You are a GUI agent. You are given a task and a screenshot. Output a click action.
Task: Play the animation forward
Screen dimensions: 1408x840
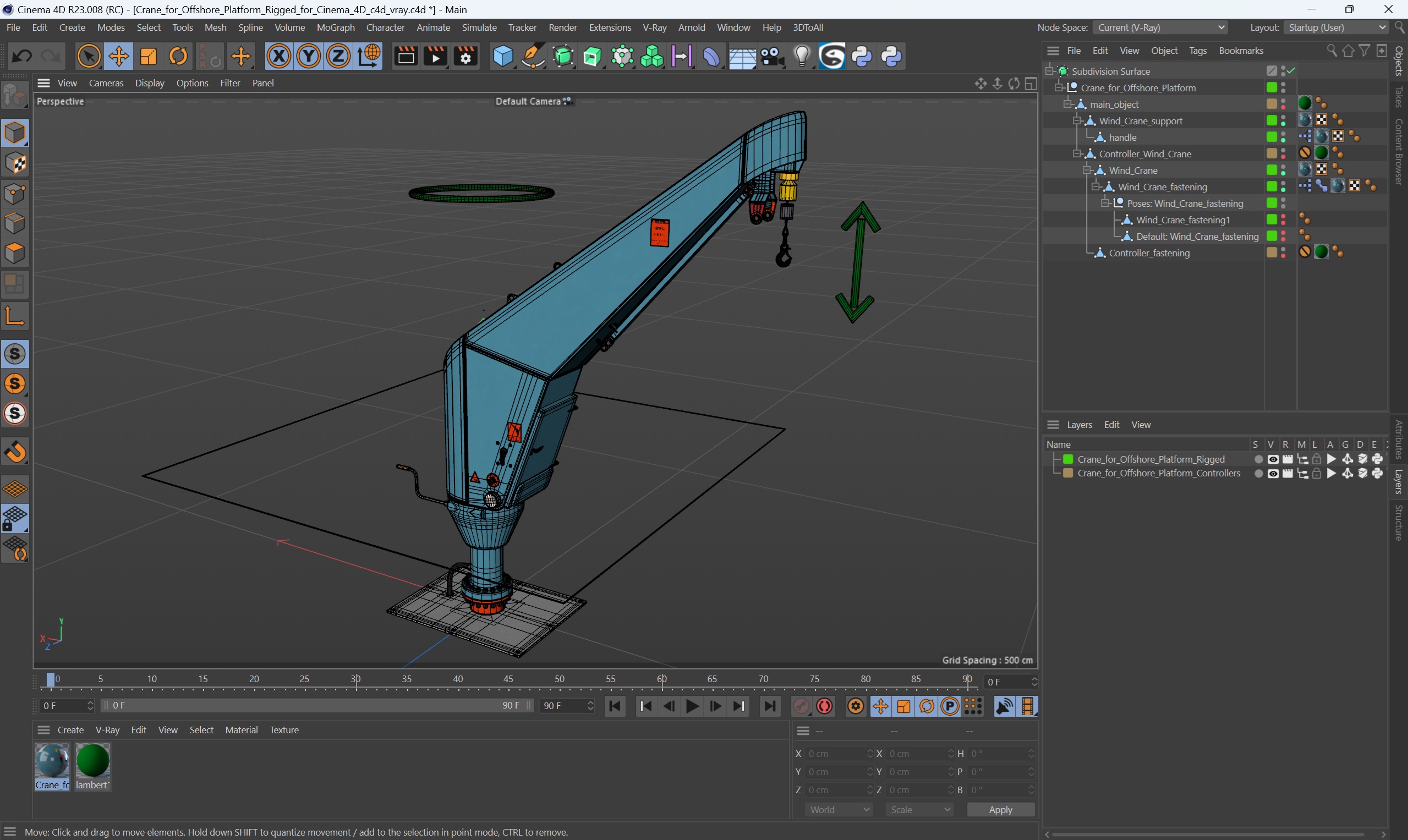pos(691,706)
